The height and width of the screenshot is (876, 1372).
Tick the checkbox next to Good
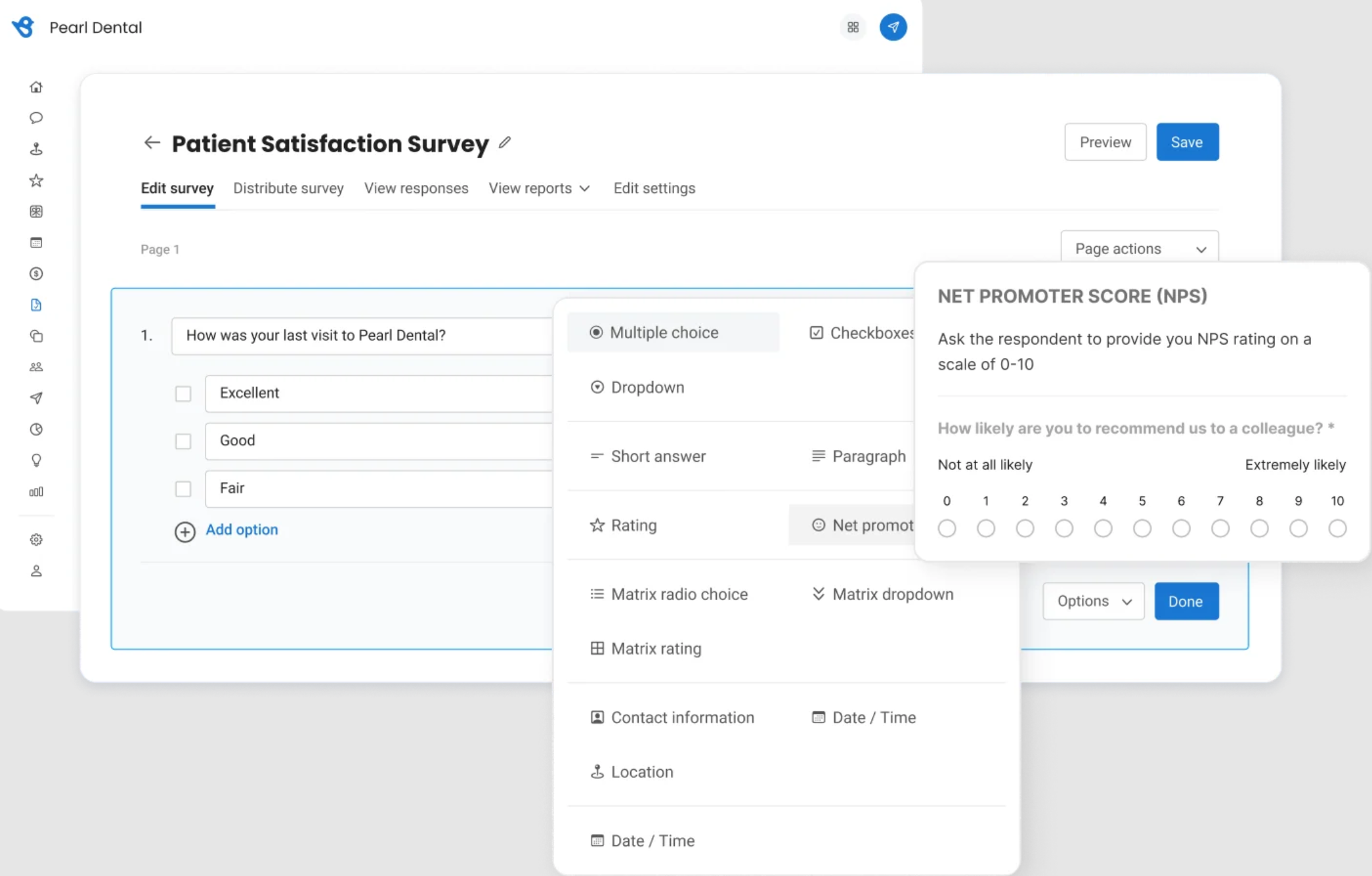point(183,441)
